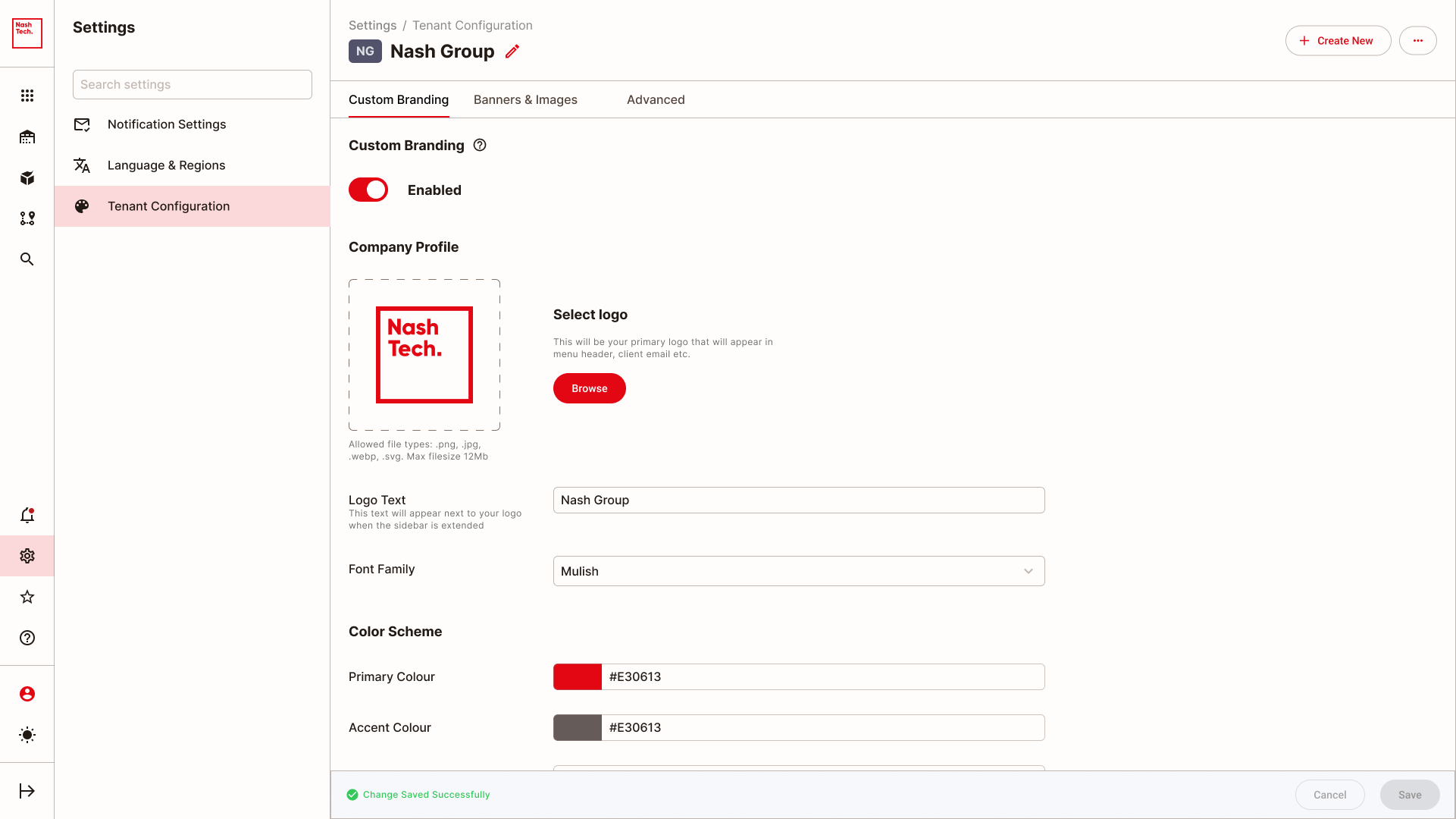Toggle the Custom Branding enabled switch

point(368,190)
